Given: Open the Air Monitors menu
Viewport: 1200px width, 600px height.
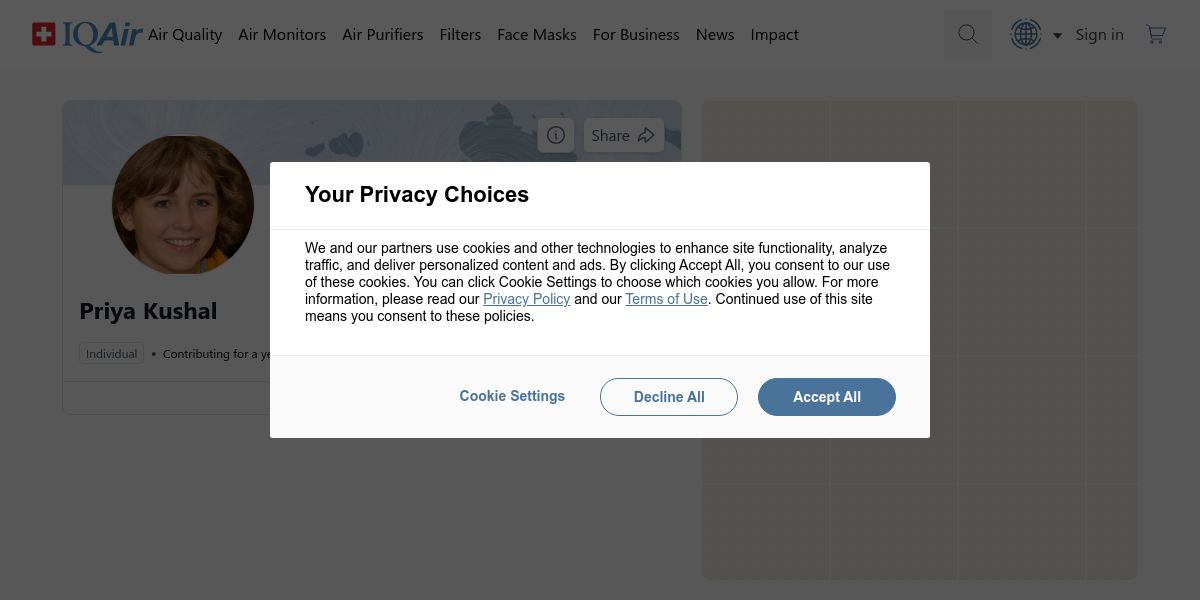Looking at the screenshot, I should tap(282, 34).
